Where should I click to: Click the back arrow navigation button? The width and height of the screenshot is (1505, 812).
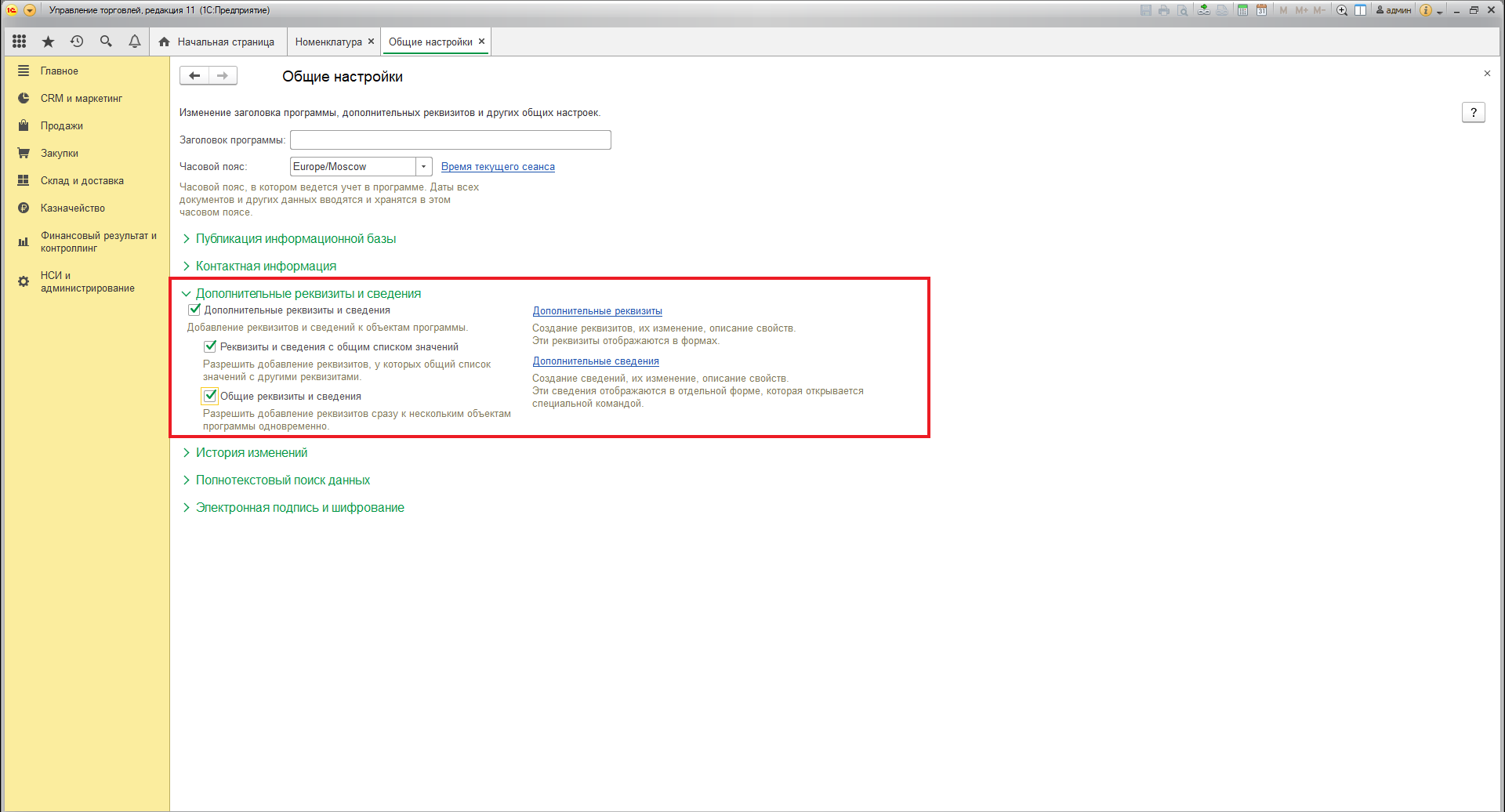click(x=194, y=76)
